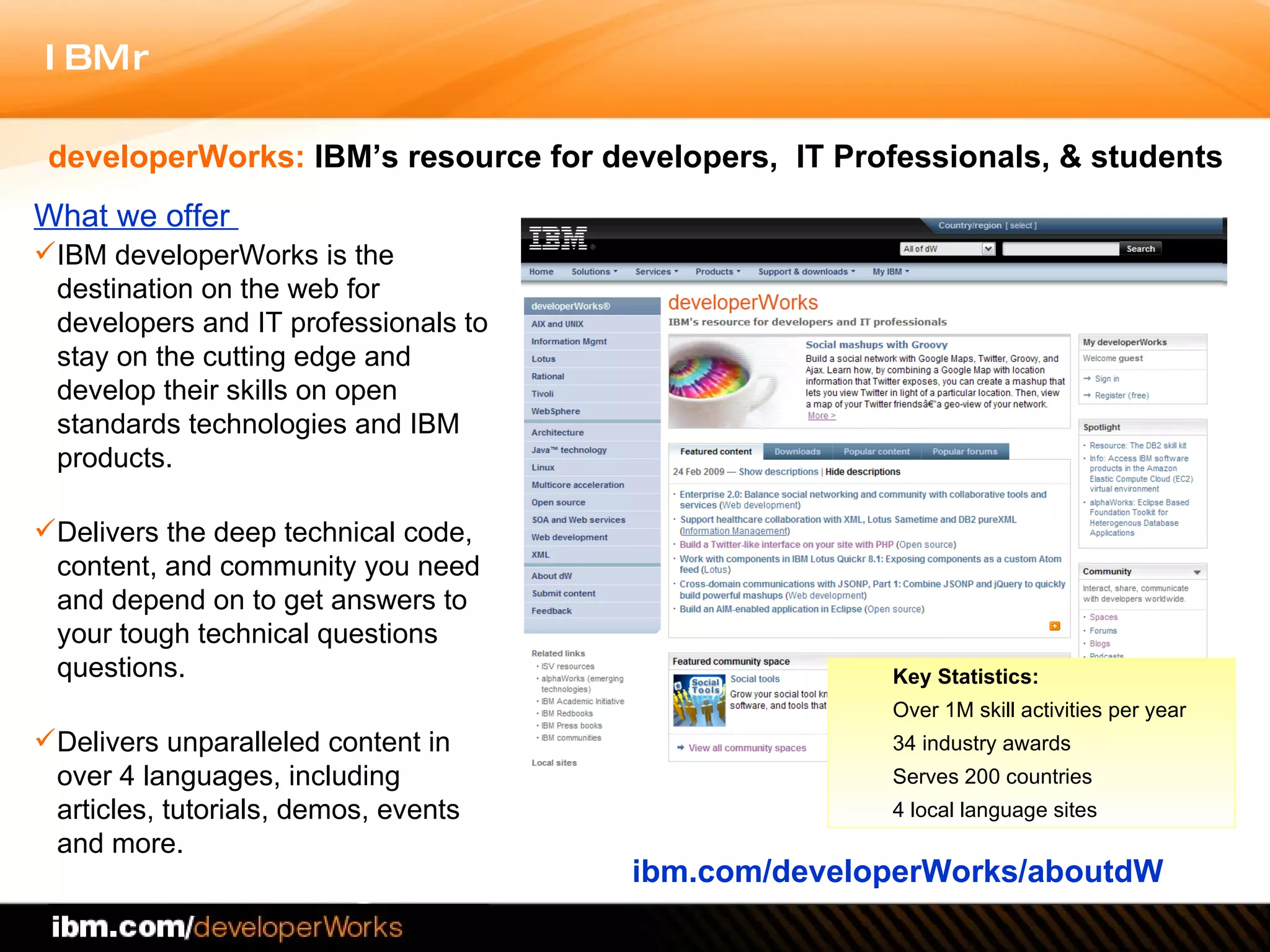Collapse the Community panel arrow
1270x952 pixels.
1197,572
